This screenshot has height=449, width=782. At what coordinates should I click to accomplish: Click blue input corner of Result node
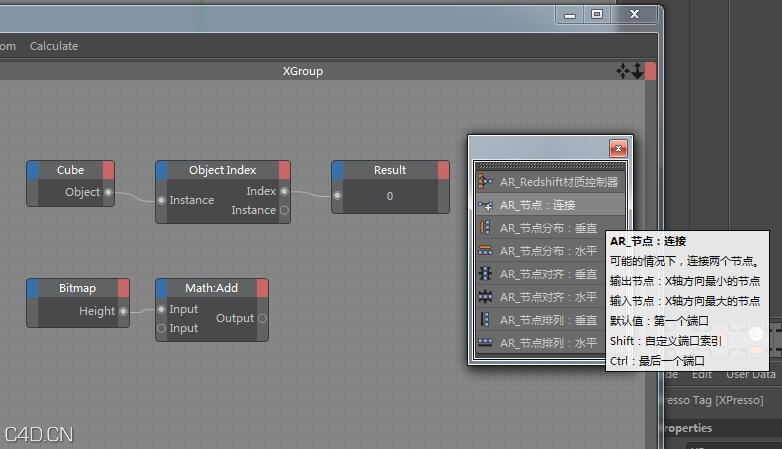(x=338, y=170)
